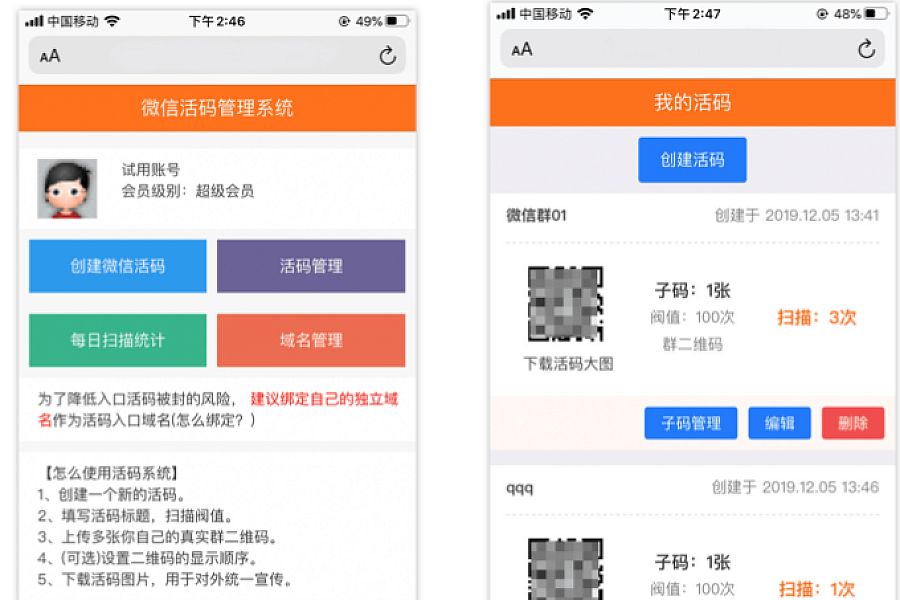Tap the address bar in the left phone
Viewport: 900px width, 600px height.
tap(217, 56)
